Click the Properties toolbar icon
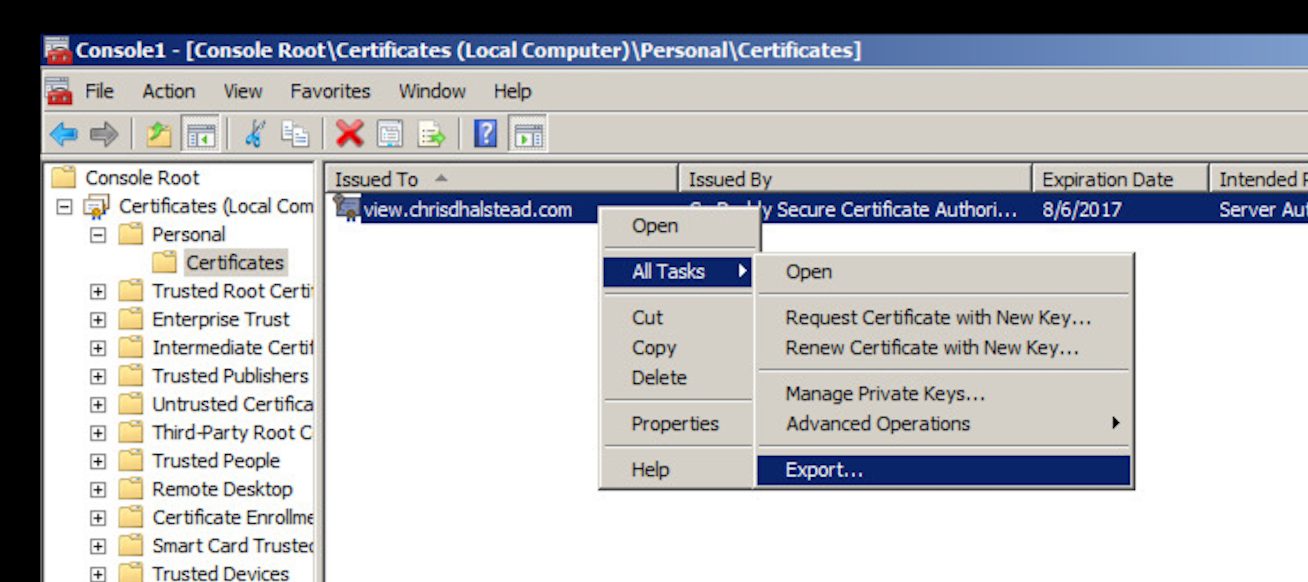Image resolution: width=1308 pixels, height=582 pixels. [x=389, y=134]
